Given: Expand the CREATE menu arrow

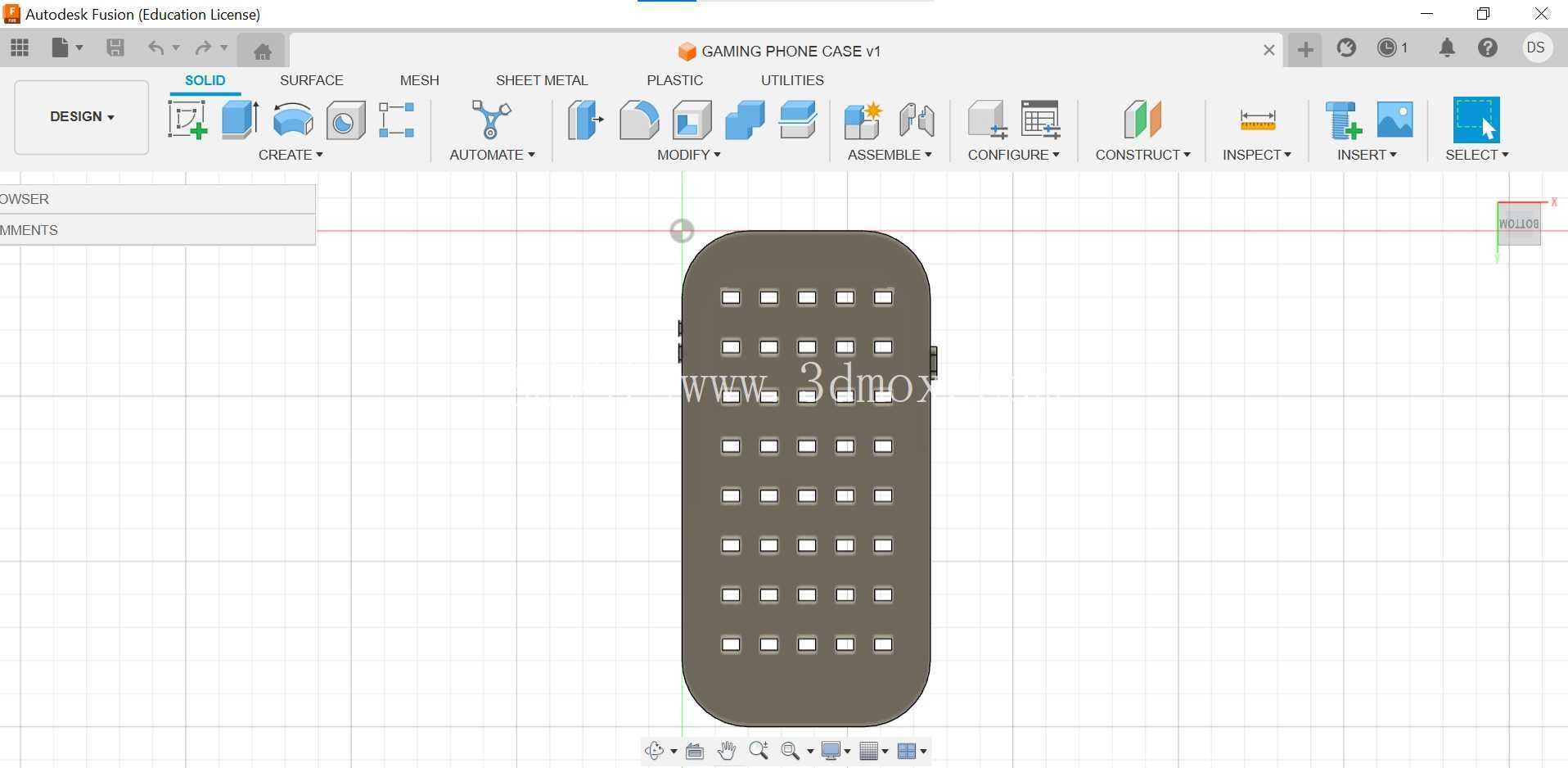Looking at the screenshot, I should tap(320, 155).
